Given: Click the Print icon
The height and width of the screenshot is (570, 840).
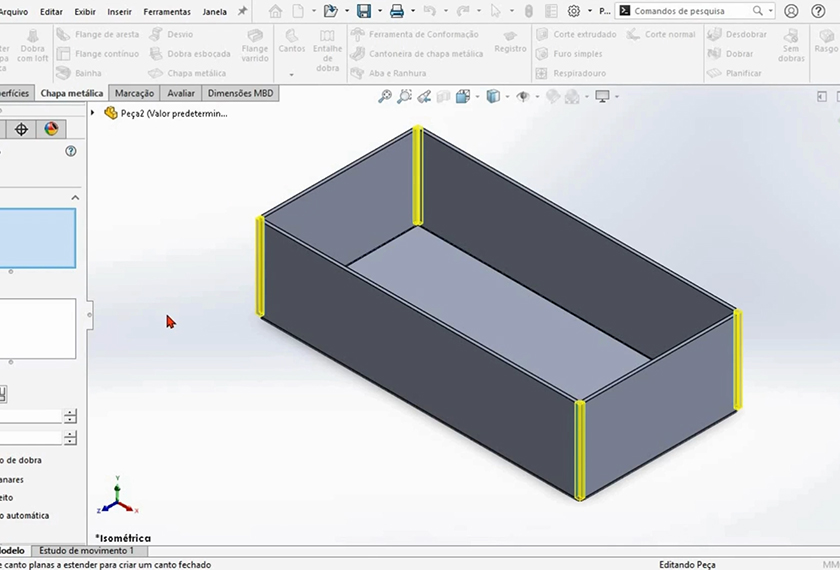Looking at the screenshot, I should 396,11.
